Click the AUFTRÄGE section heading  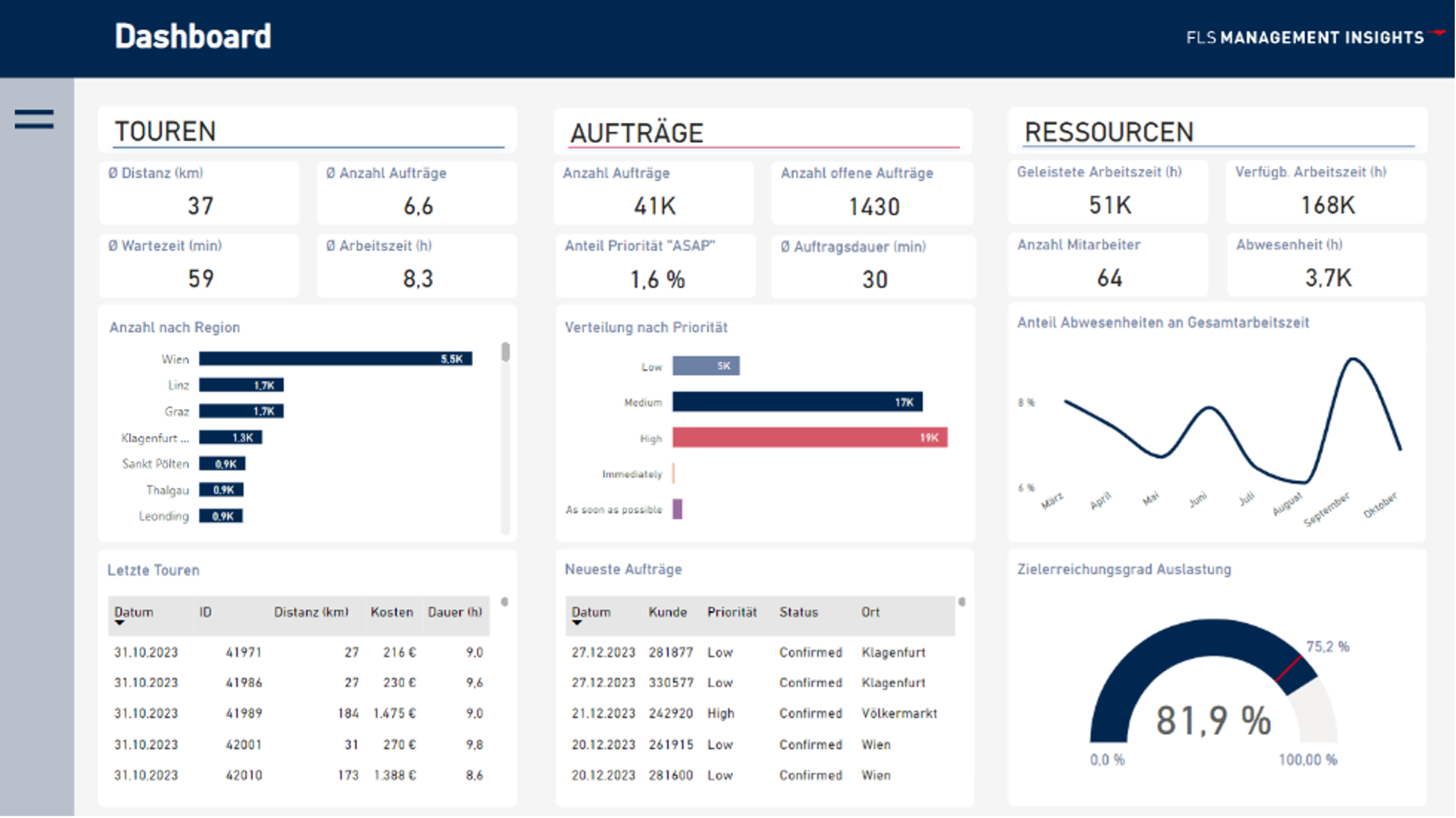point(636,133)
